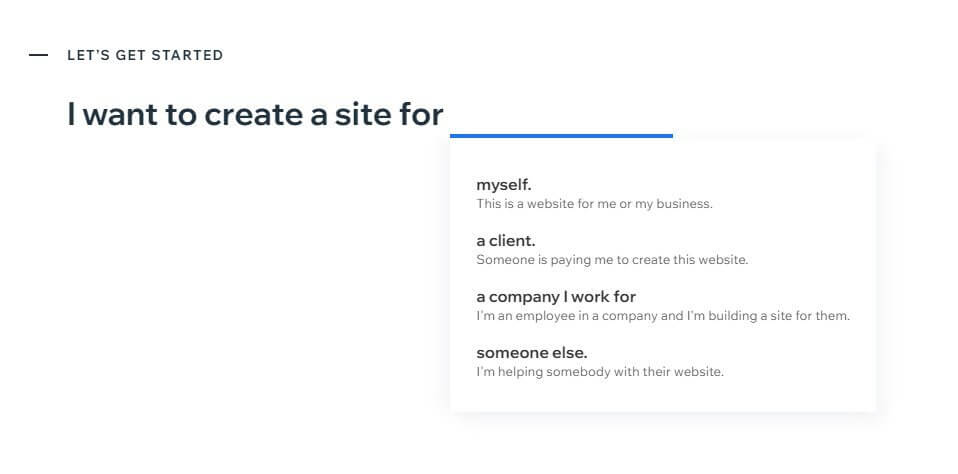The height and width of the screenshot is (474, 958).
Task: Click "Someone is paying me to create this website."
Action: (x=612, y=260)
